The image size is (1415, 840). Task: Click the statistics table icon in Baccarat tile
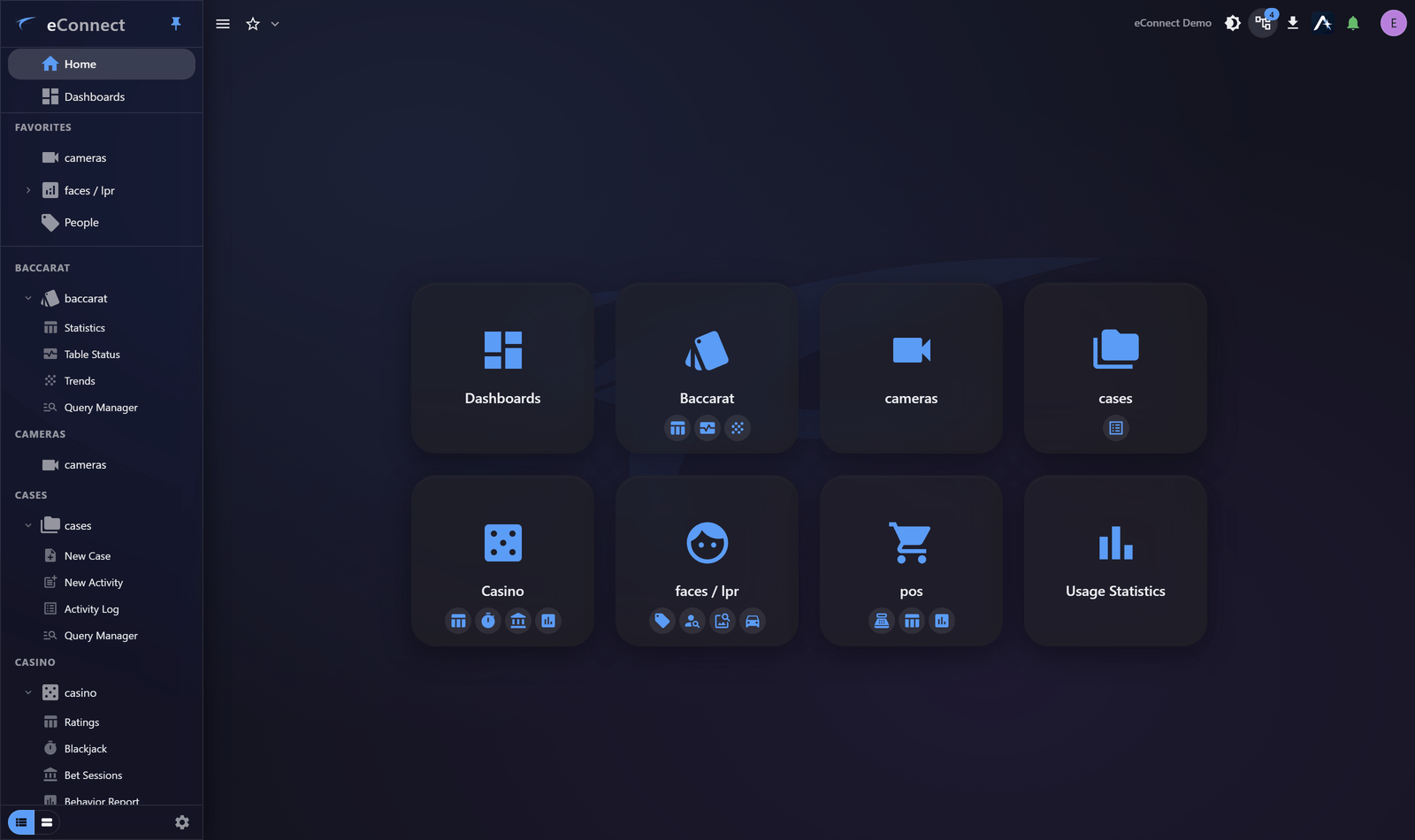point(677,428)
